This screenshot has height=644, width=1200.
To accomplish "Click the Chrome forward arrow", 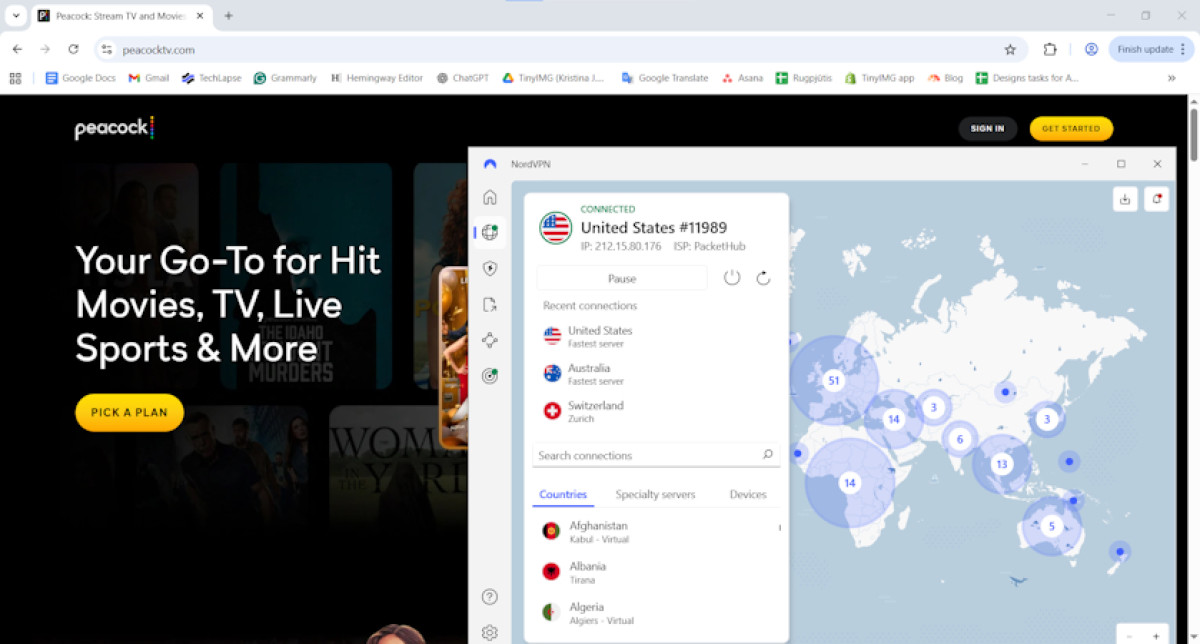I will point(45,49).
